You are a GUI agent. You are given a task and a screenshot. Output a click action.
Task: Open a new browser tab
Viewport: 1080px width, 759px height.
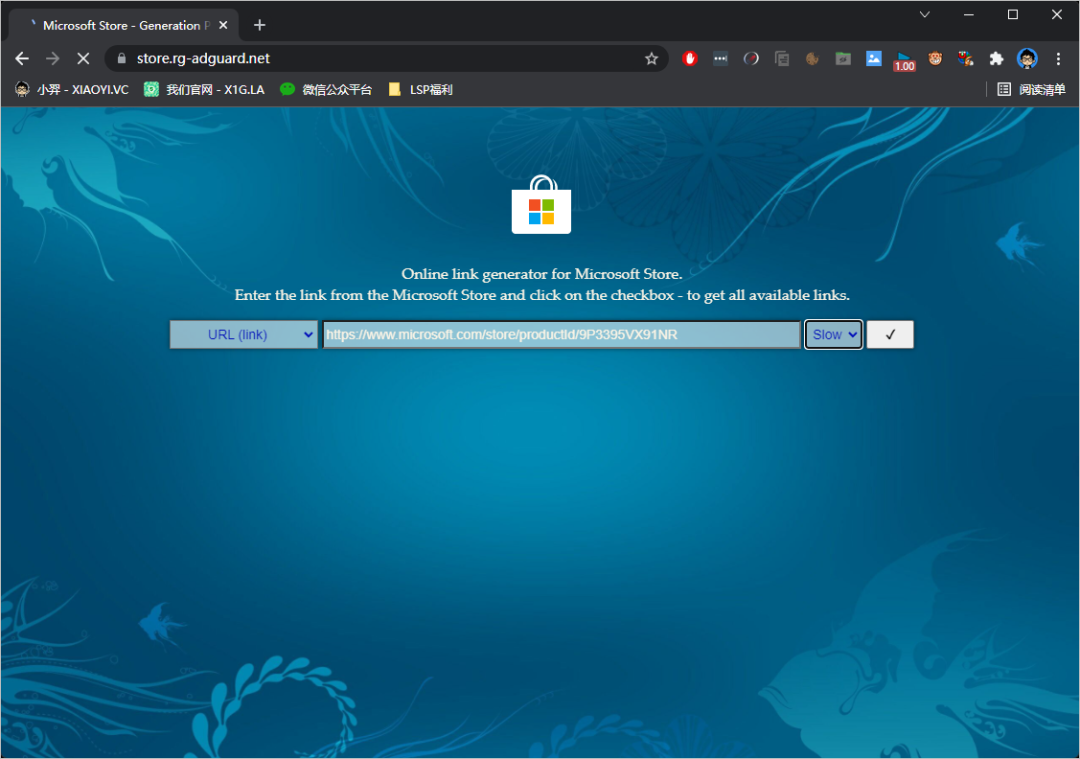[260, 25]
